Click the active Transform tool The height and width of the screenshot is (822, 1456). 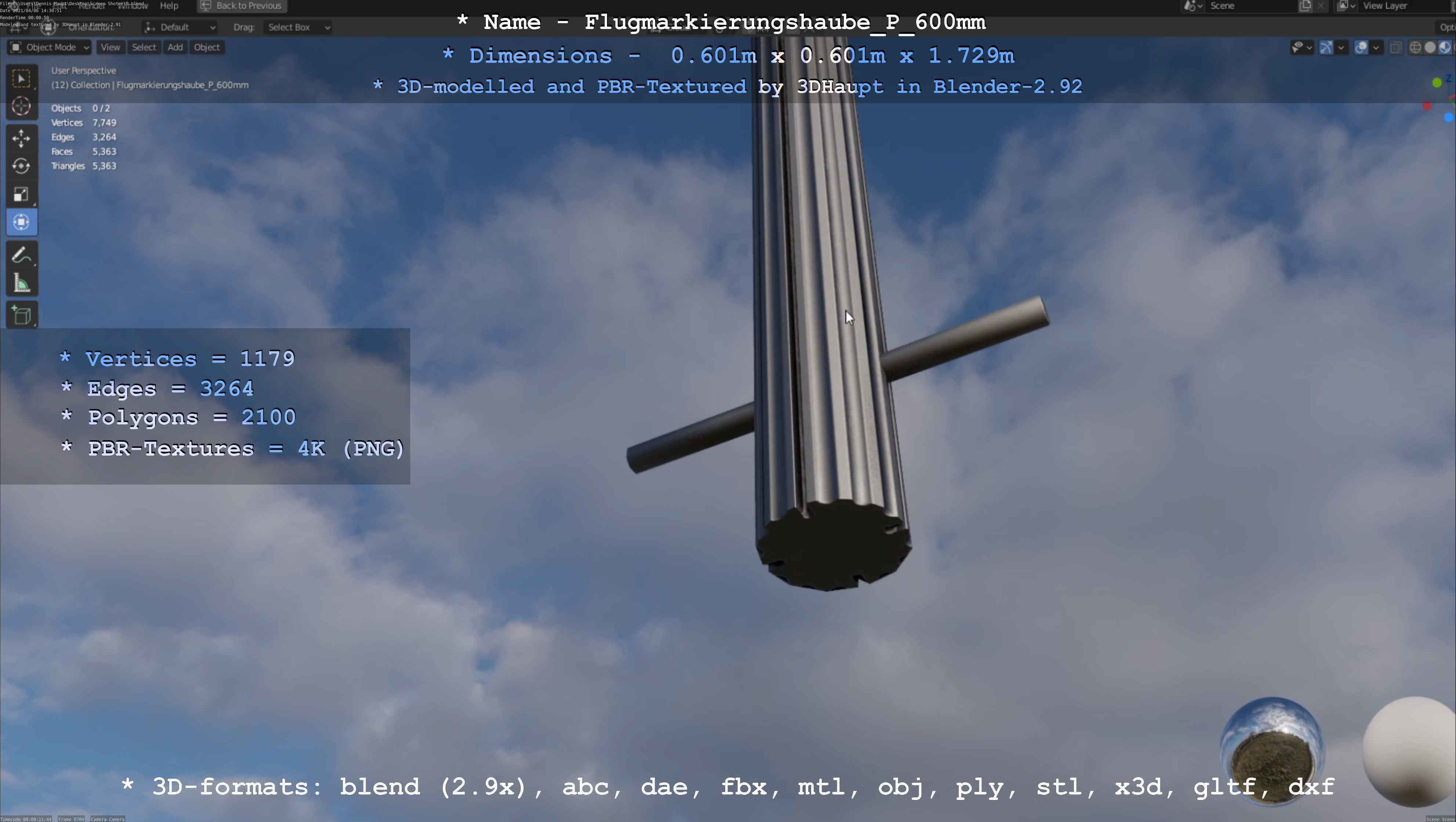pyautogui.click(x=21, y=222)
